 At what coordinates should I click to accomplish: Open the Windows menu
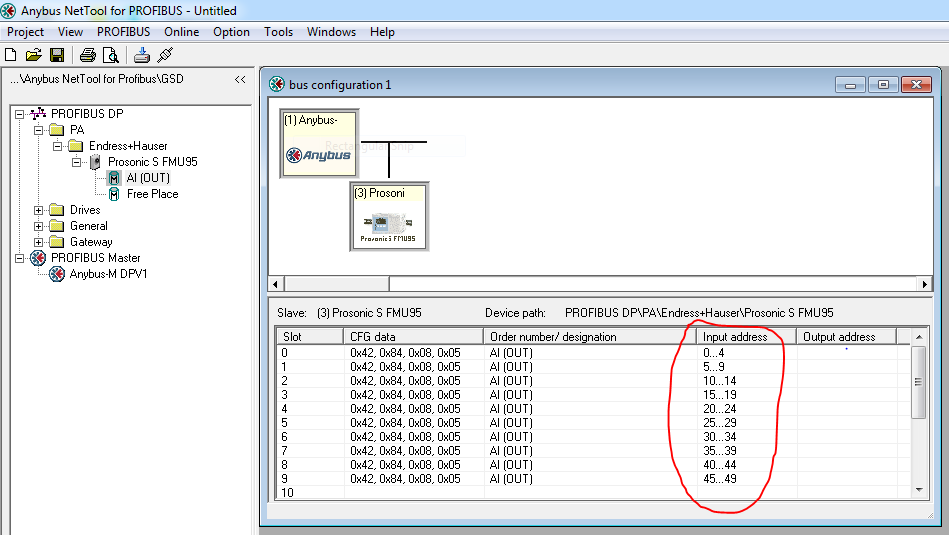(331, 32)
